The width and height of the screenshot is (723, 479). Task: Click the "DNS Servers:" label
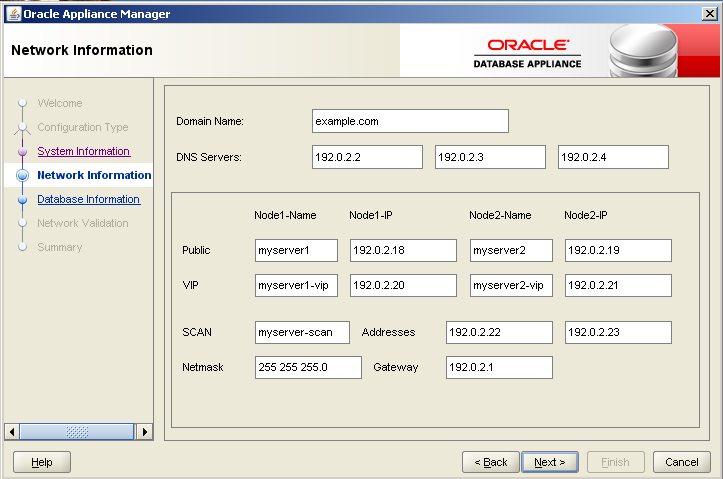pos(209,157)
